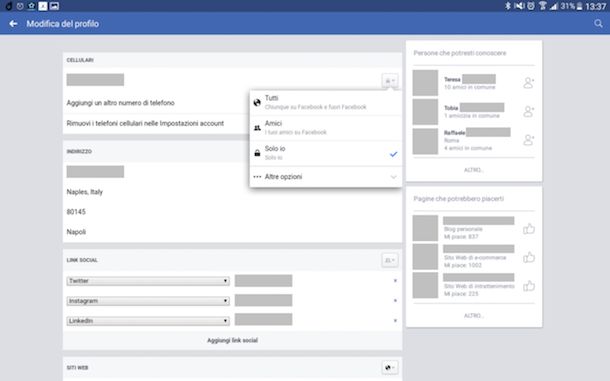Viewport: 610px width, 381px height.
Task: Choose the Amici privacy option
Action: click(326, 128)
